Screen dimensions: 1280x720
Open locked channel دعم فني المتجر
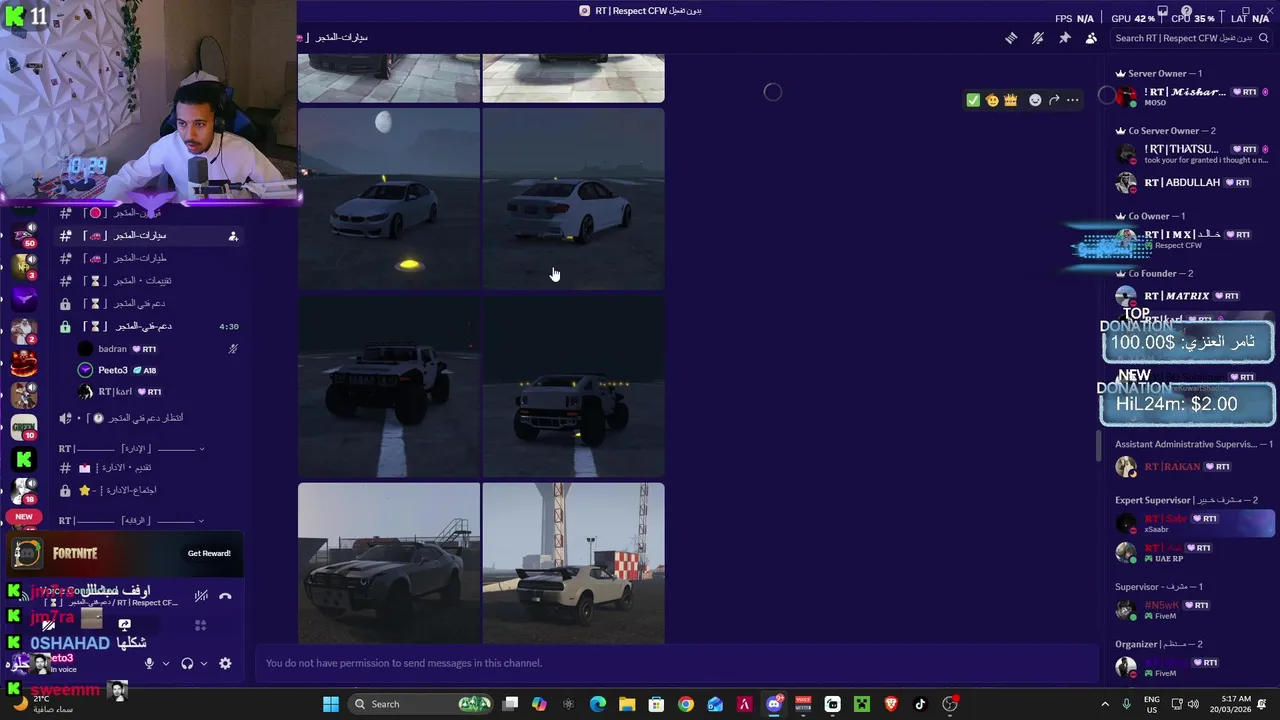150,304
